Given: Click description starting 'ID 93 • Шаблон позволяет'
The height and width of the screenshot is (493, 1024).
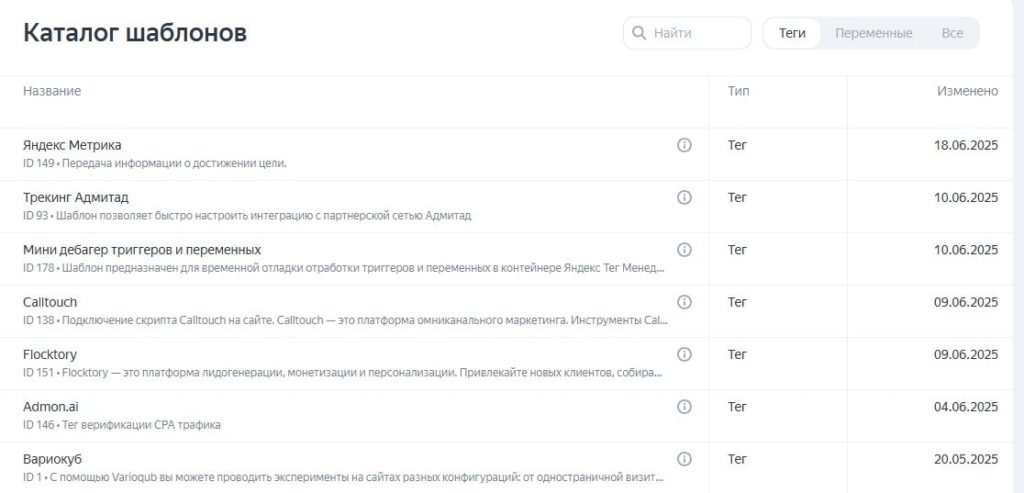Looking at the screenshot, I should pos(247,215).
